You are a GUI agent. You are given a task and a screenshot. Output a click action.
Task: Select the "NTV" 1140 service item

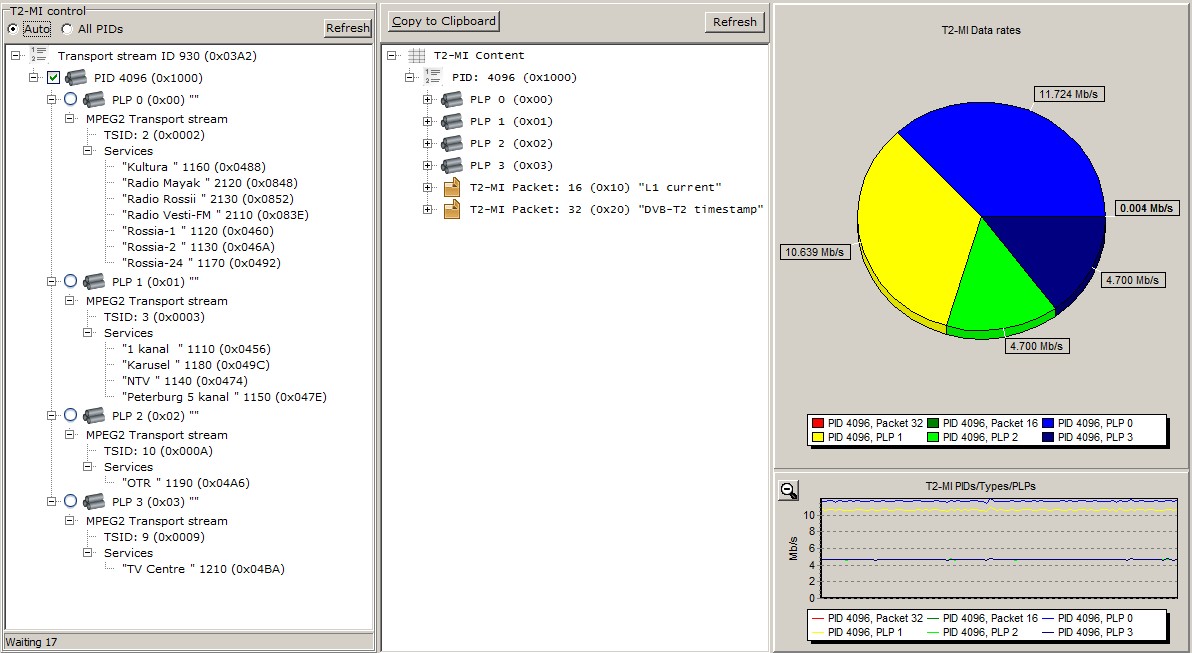click(x=185, y=381)
